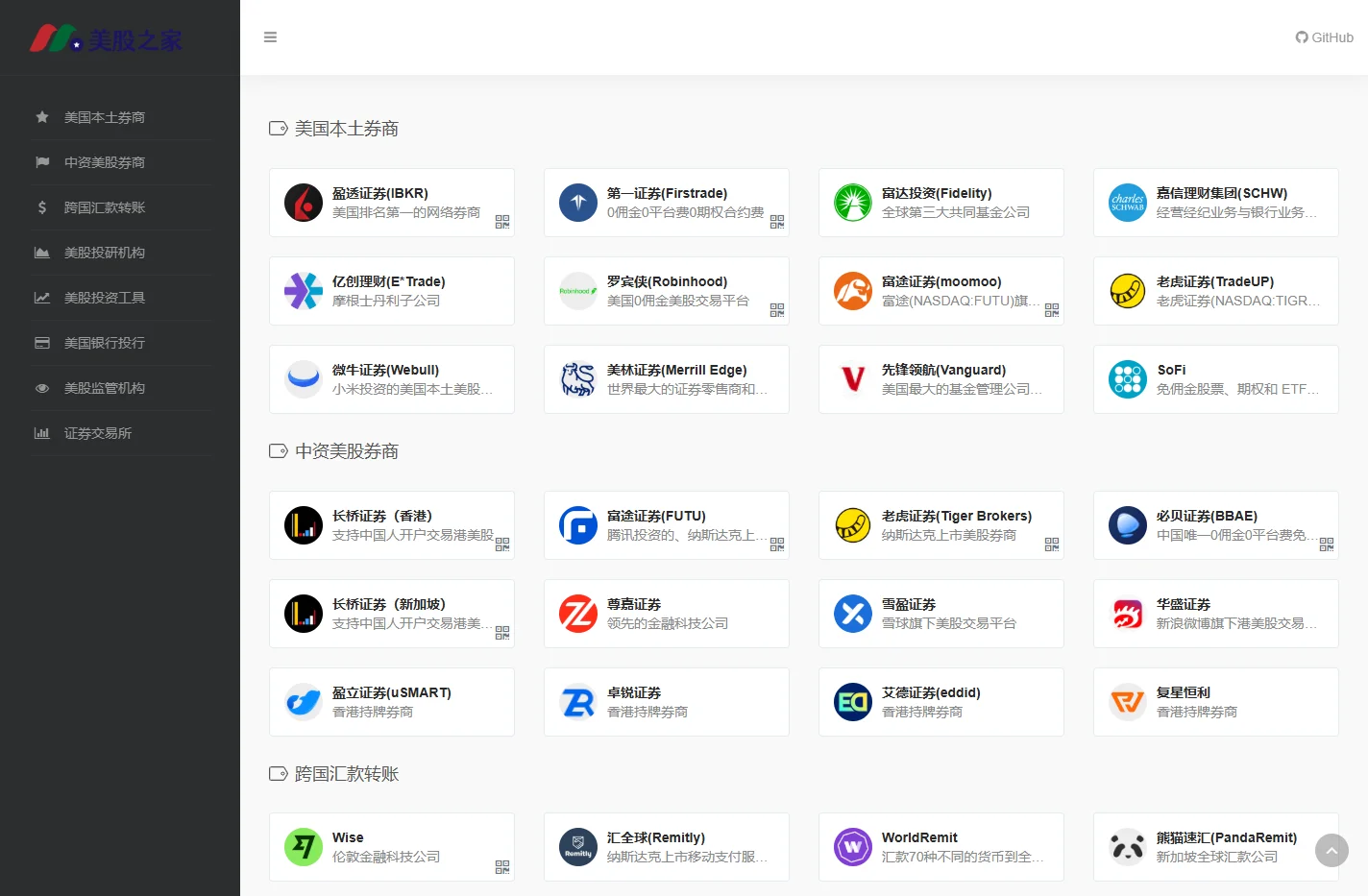Open the 盈透证券(IBKR) title link
This screenshot has width=1368, height=896.
[380, 193]
